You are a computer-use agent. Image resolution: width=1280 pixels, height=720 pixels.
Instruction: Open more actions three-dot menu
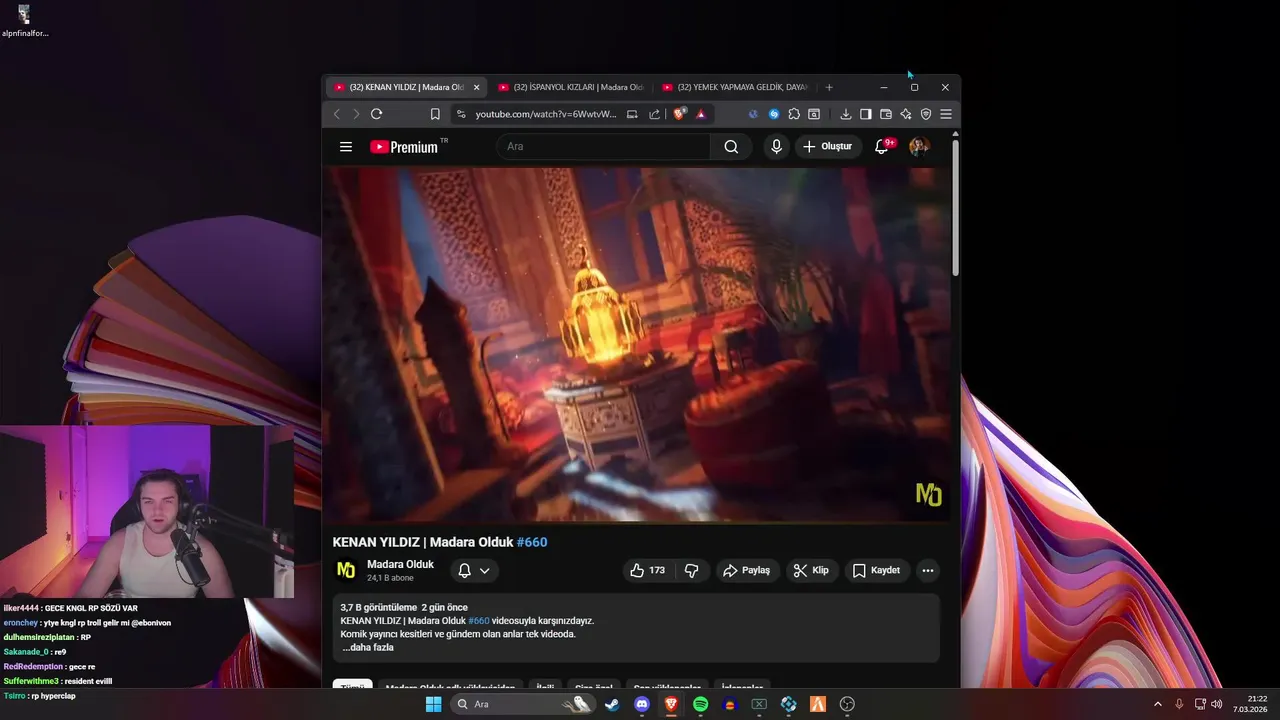[928, 570]
